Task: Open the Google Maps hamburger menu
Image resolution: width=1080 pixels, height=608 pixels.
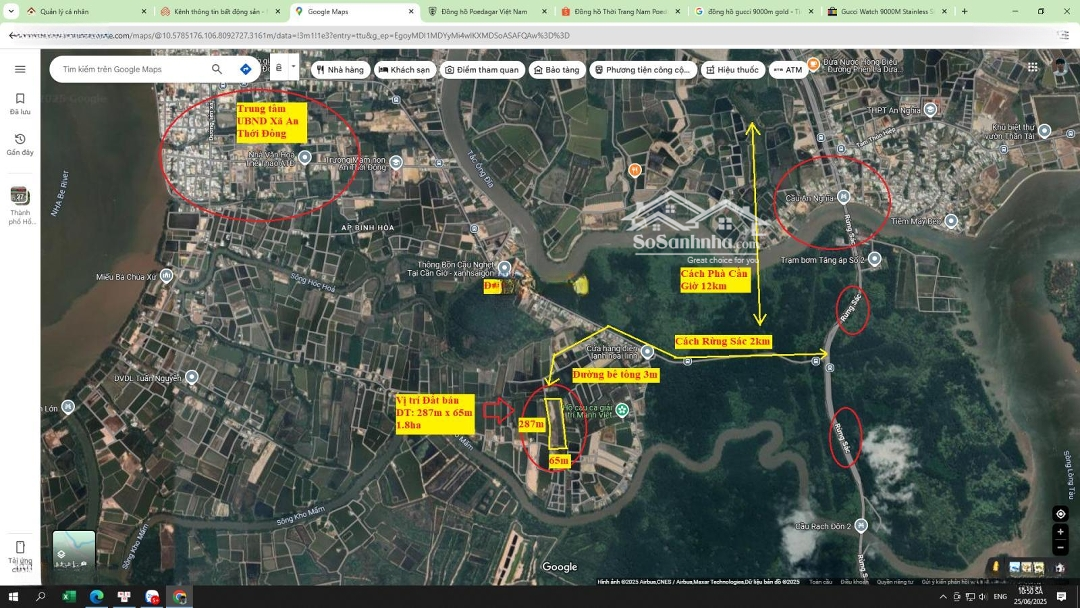Action: pyautogui.click(x=20, y=69)
